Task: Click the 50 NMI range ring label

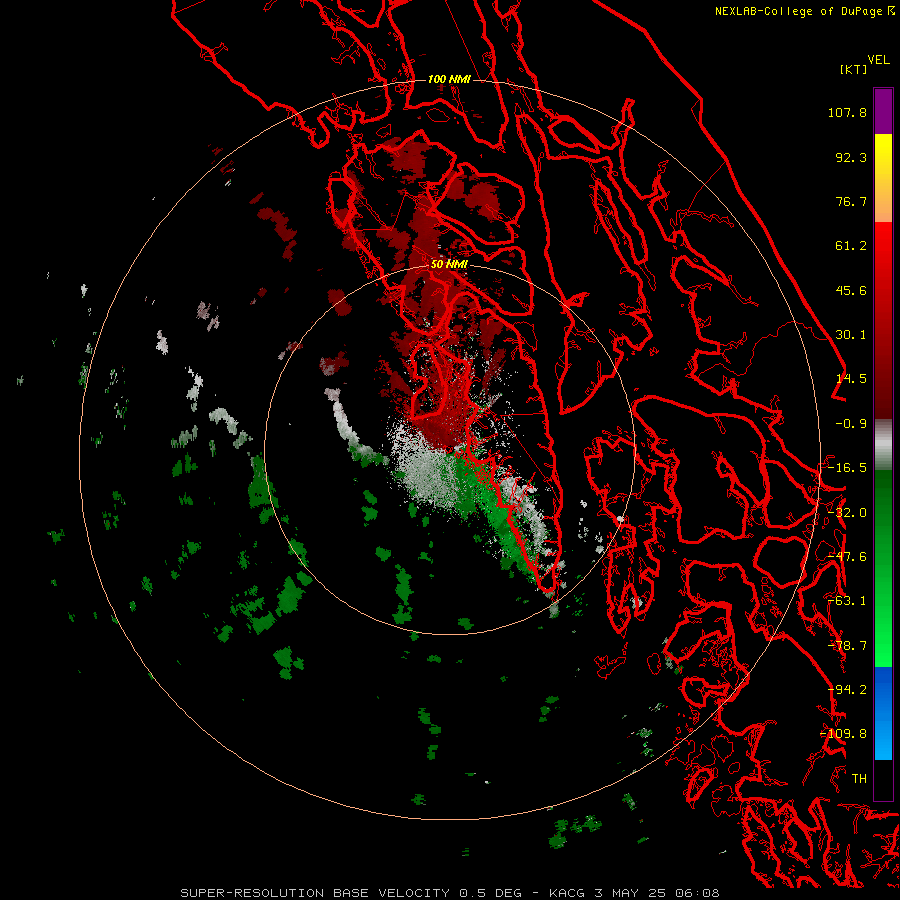Action: point(449,264)
